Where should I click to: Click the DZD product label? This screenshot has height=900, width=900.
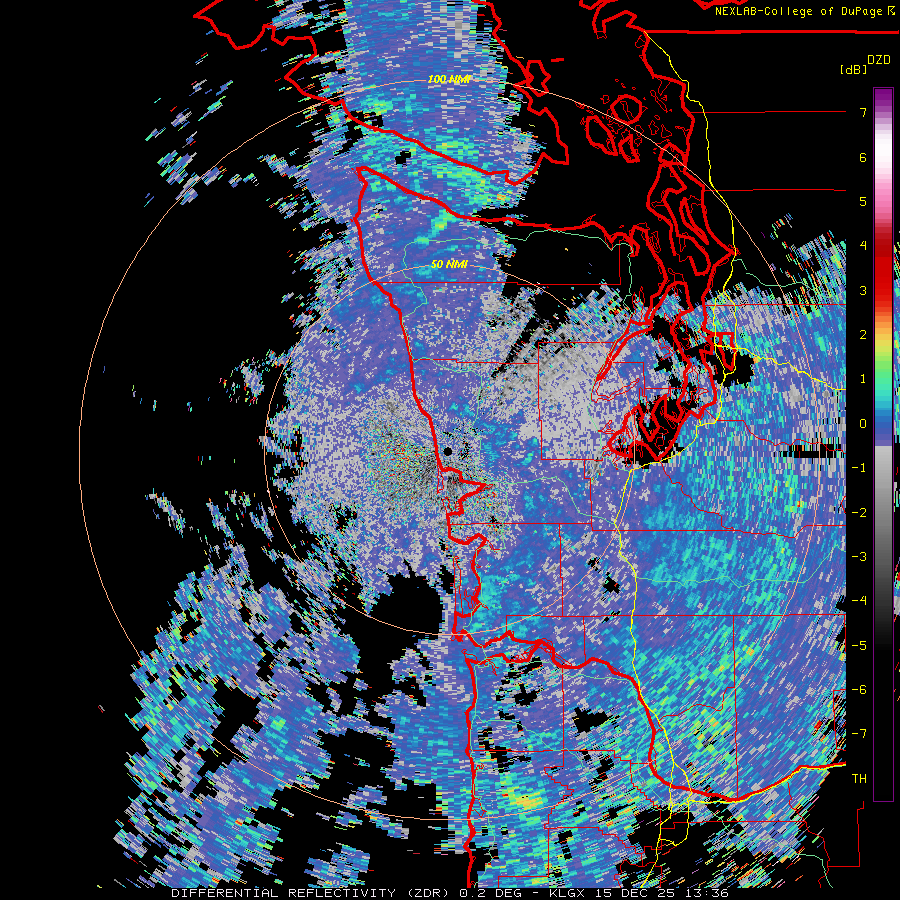[x=879, y=60]
